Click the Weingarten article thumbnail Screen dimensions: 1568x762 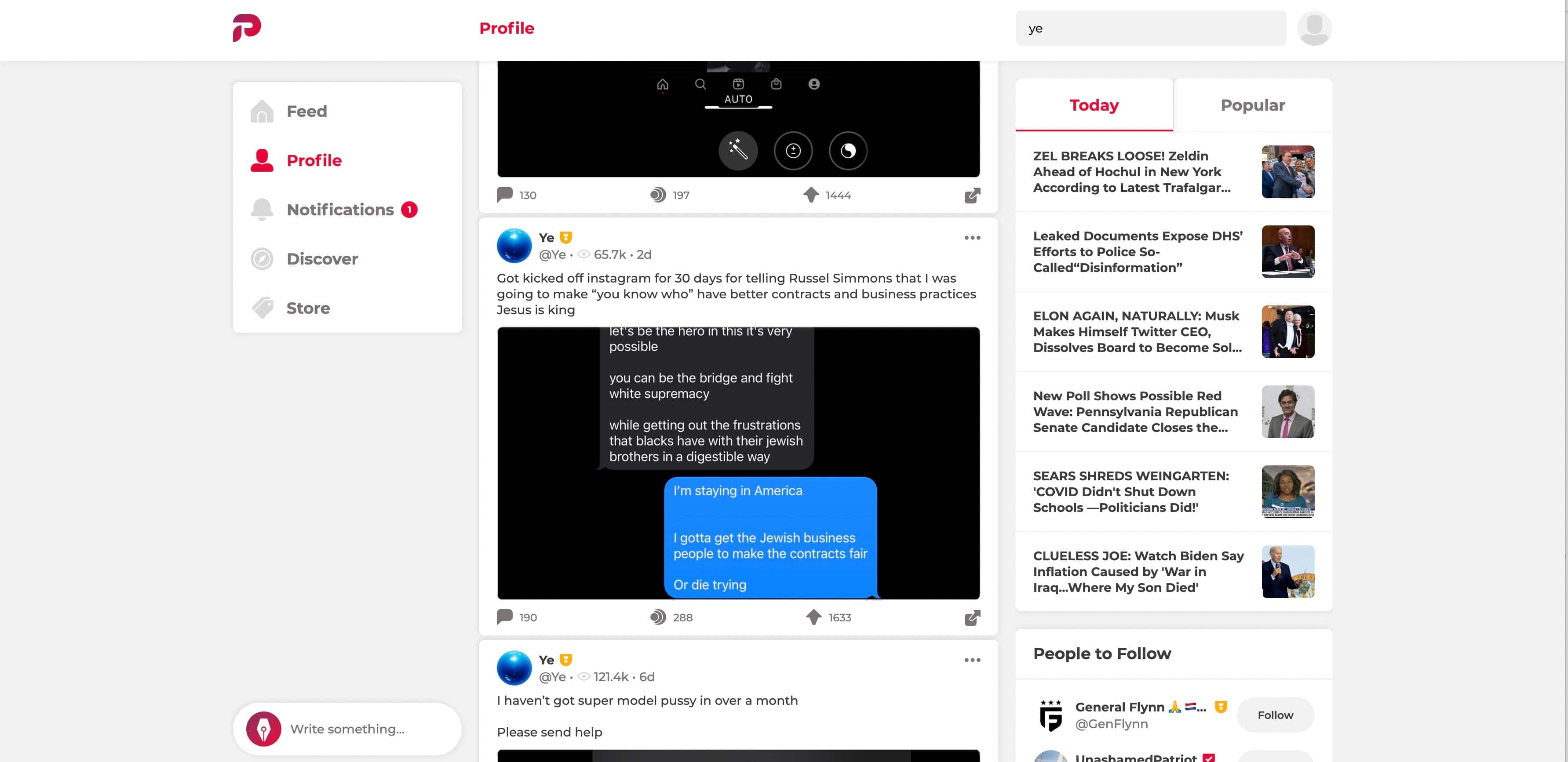click(1287, 492)
